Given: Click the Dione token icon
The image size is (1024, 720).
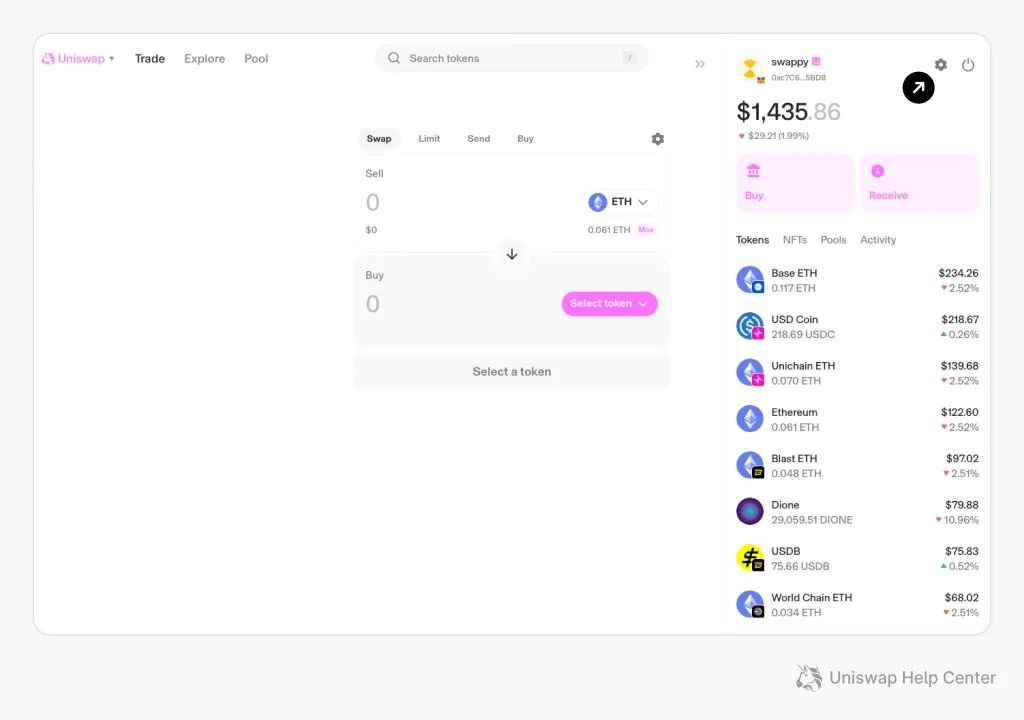Looking at the screenshot, I should (x=750, y=512).
